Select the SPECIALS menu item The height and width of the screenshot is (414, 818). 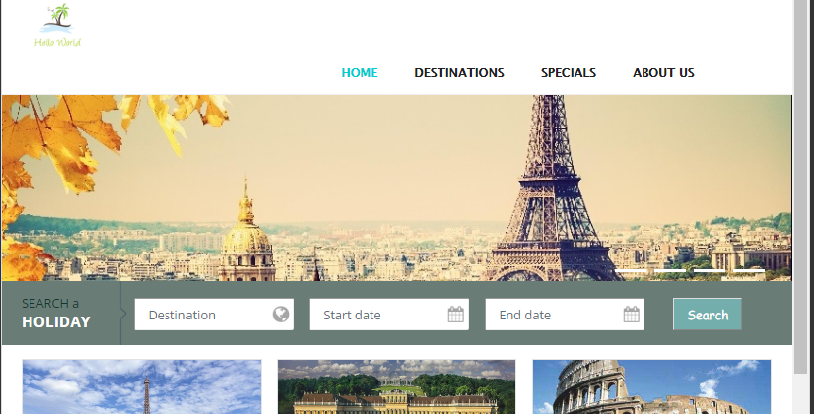(x=568, y=72)
